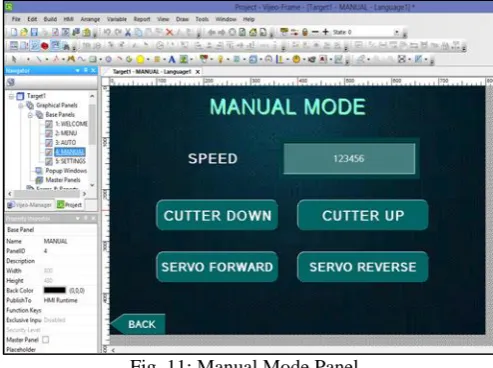Select the blue letter A text tool
This screenshot has width=493, height=368.
172,59
